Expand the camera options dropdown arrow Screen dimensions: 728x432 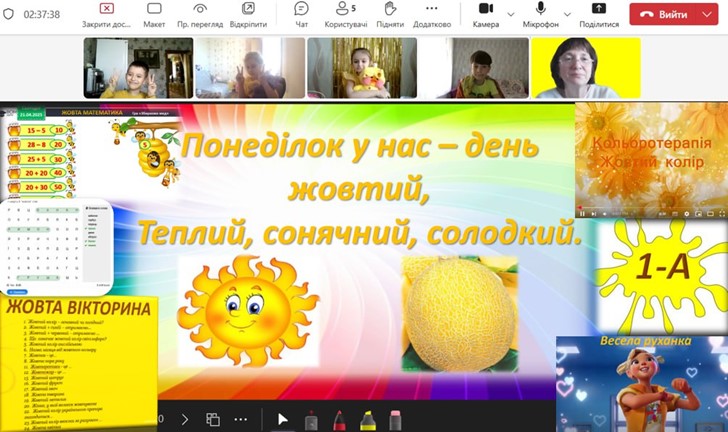(x=512, y=14)
